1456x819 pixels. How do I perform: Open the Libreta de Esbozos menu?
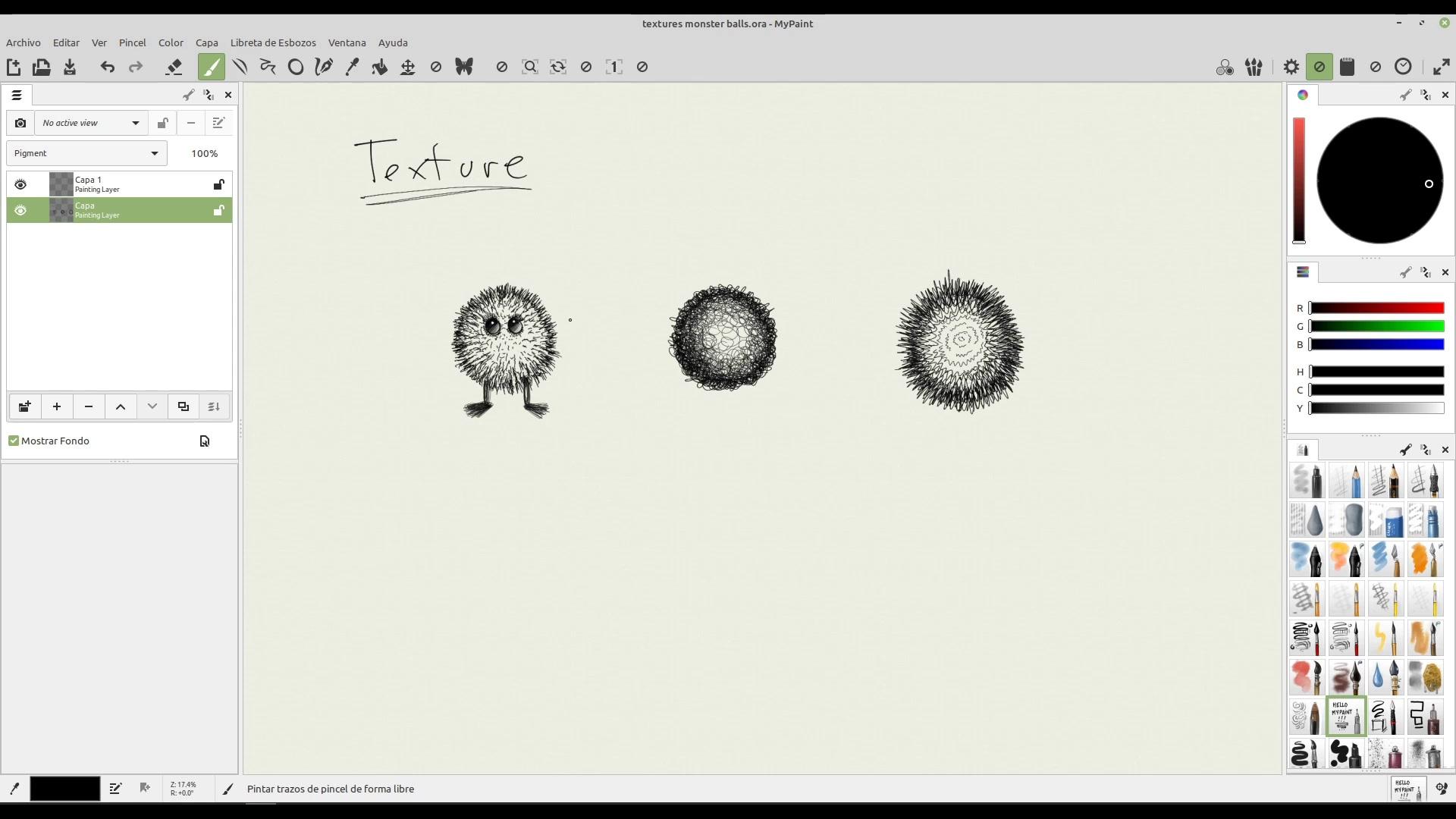[273, 42]
